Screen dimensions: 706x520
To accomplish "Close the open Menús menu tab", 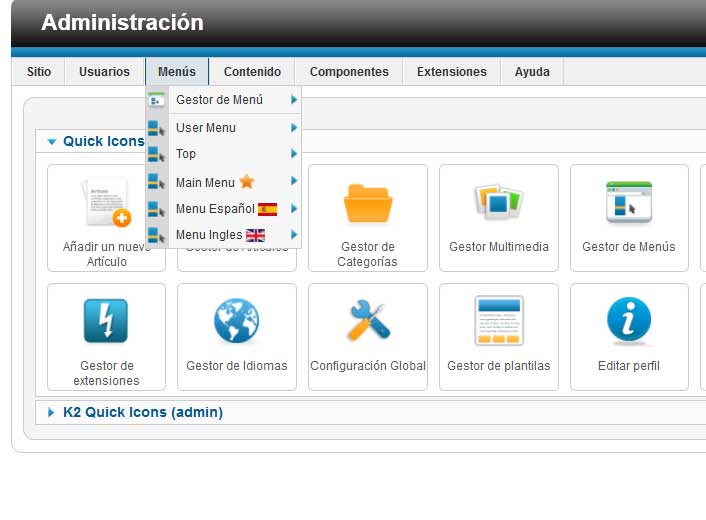I will pyautogui.click(x=177, y=72).
